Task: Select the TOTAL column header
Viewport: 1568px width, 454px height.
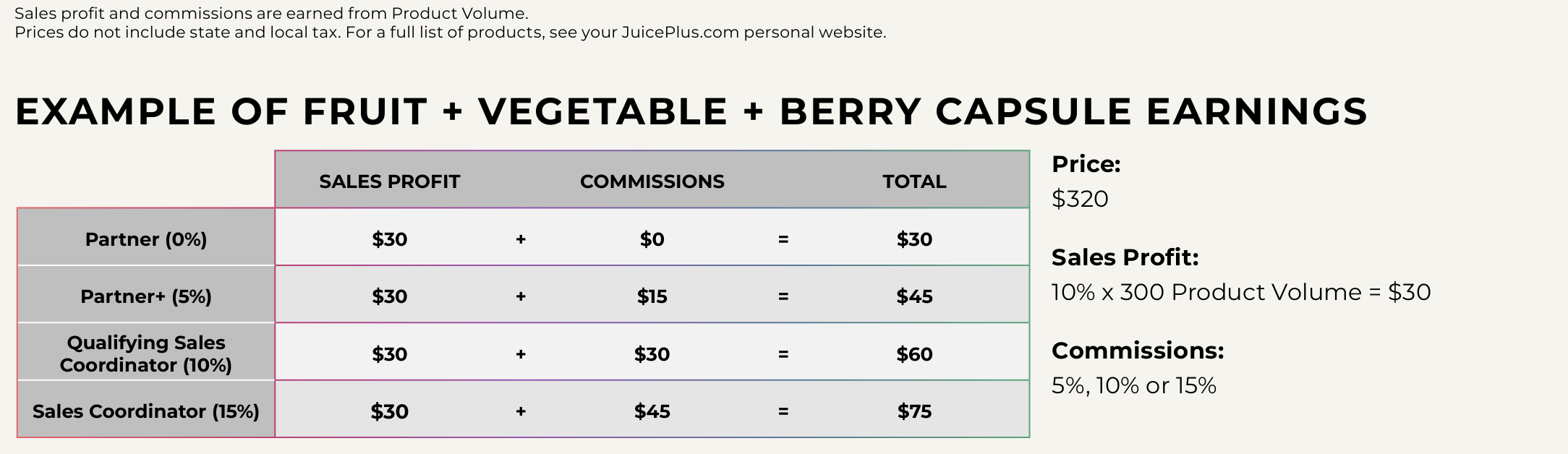Action: pyautogui.click(x=914, y=181)
